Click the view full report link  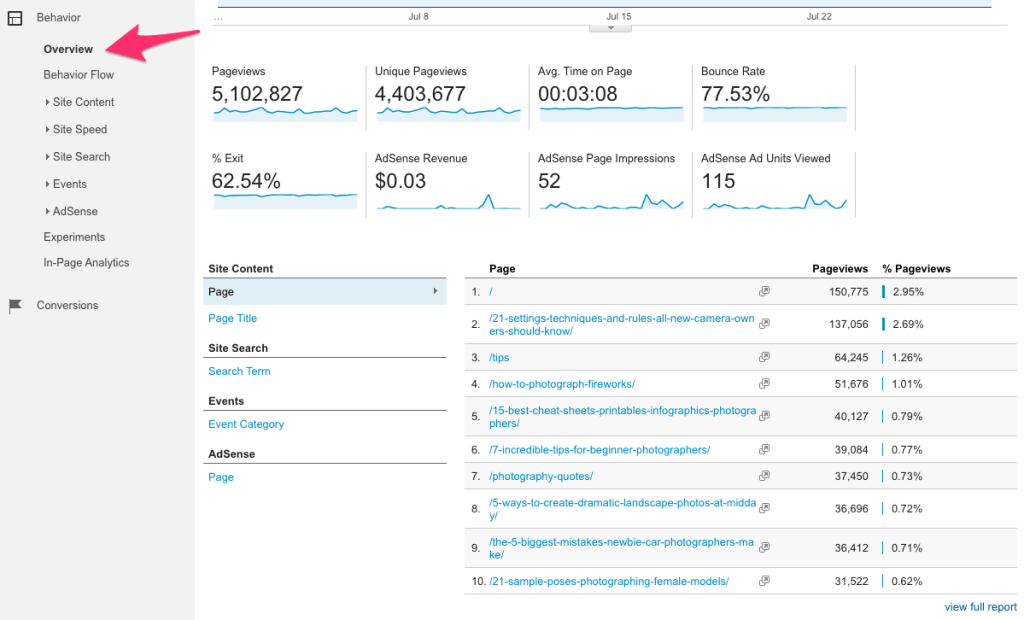click(x=980, y=606)
